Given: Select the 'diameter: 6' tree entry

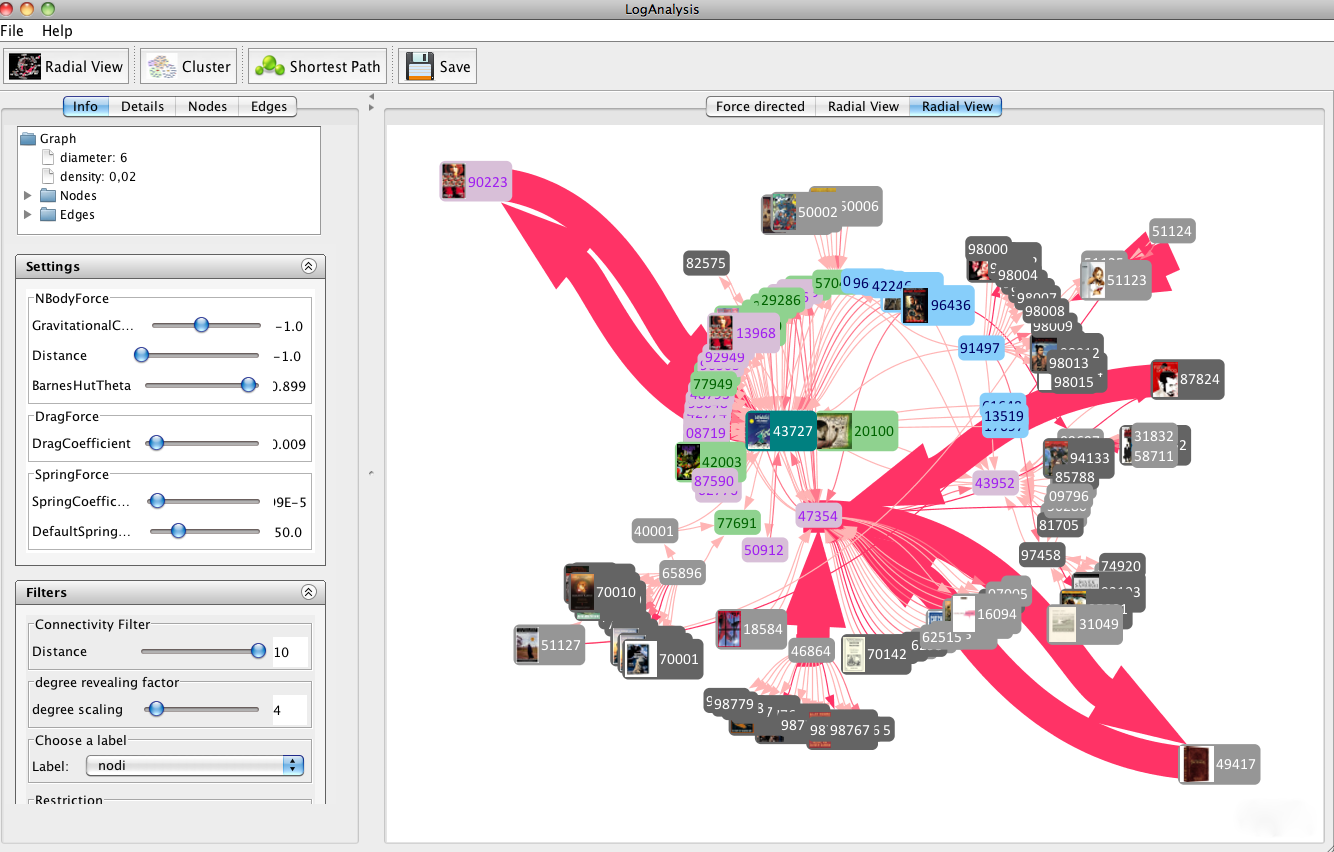Looking at the screenshot, I should tap(84, 158).
